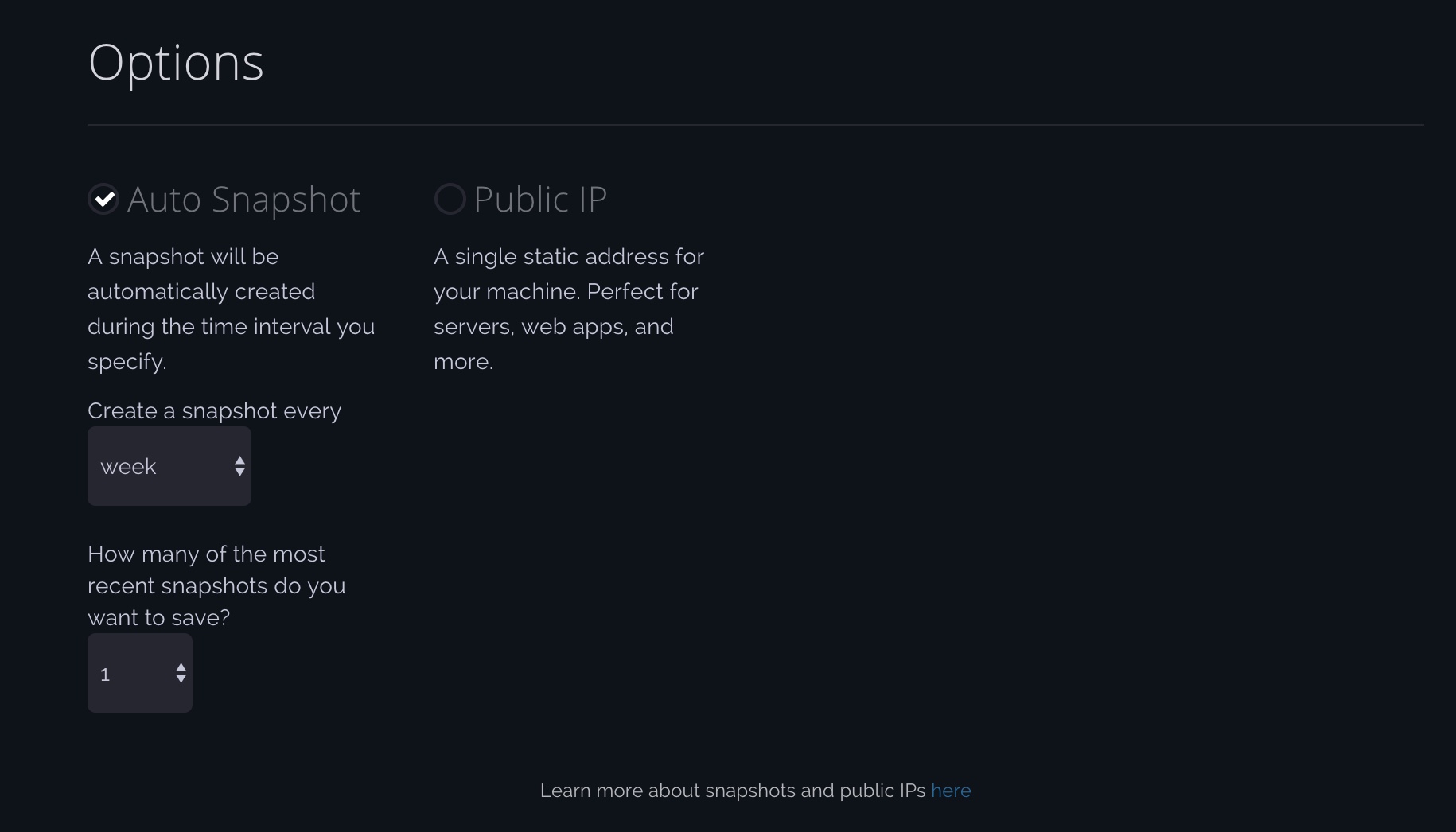Image resolution: width=1456 pixels, height=832 pixels.
Task: Click "Learn more about snapshots and public IPs" text
Action: tap(733, 791)
